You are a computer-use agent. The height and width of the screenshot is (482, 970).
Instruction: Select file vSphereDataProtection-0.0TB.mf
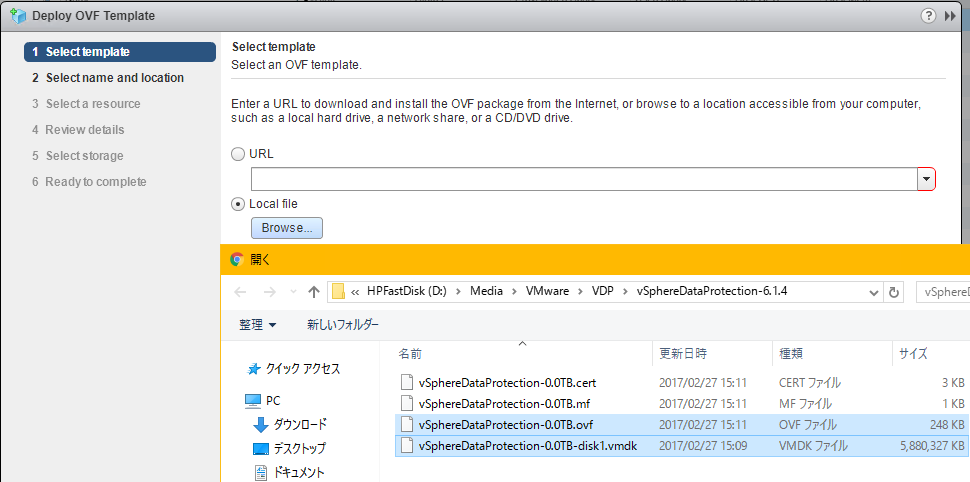504,403
